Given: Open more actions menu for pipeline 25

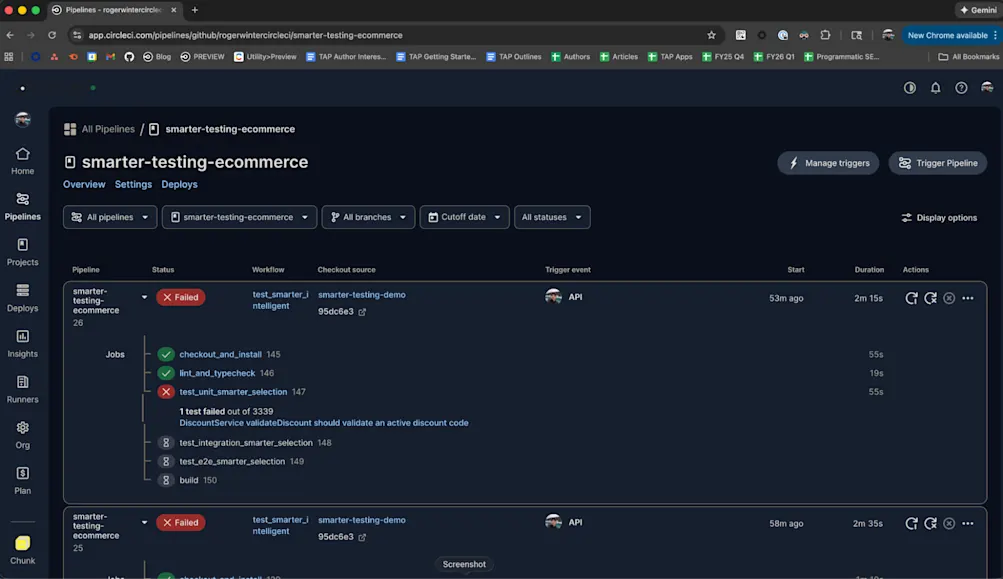Looking at the screenshot, I should pyautogui.click(x=968, y=523).
